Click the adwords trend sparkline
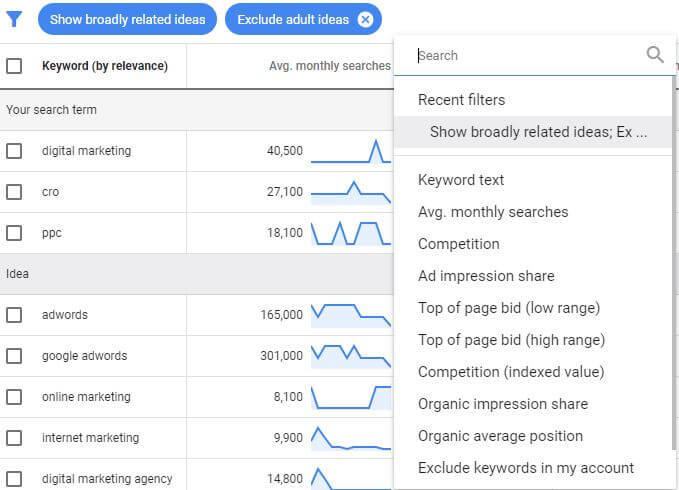The height and width of the screenshot is (490, 679). 351,315
